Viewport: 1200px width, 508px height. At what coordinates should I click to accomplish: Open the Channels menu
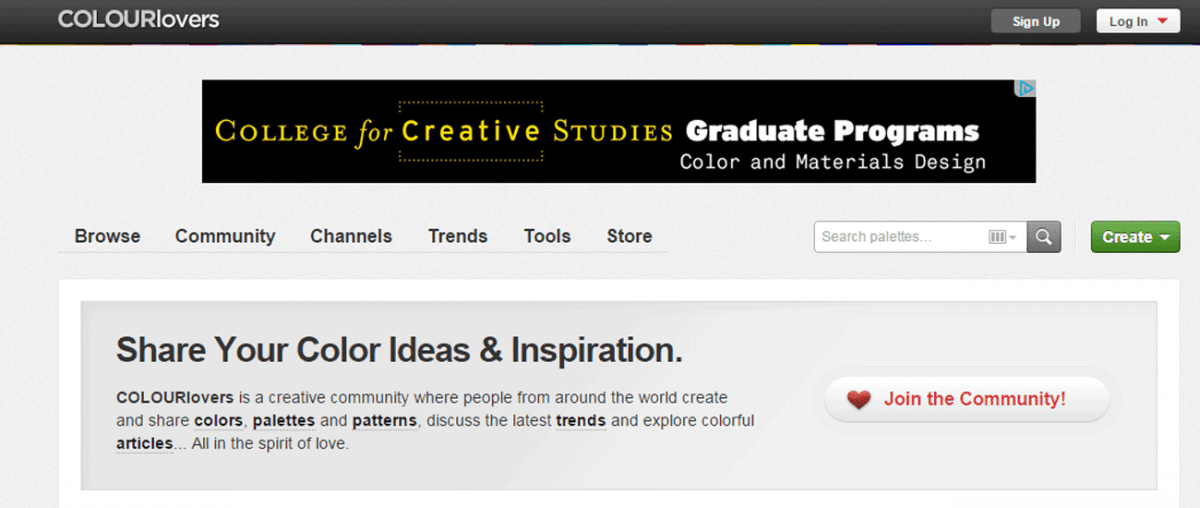(351, 236)
